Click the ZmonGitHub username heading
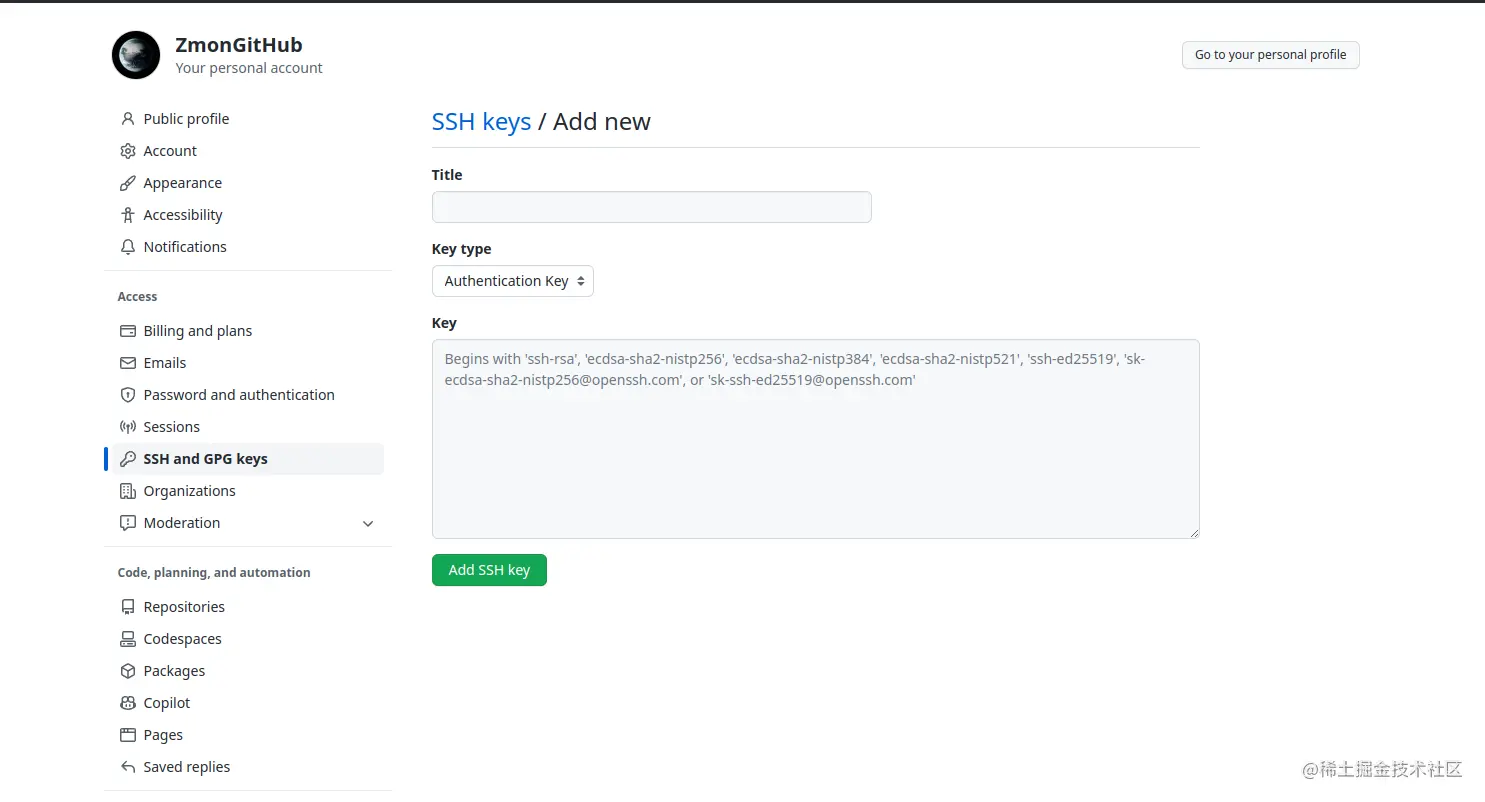 pyautogui.click(x=239, y=45)
